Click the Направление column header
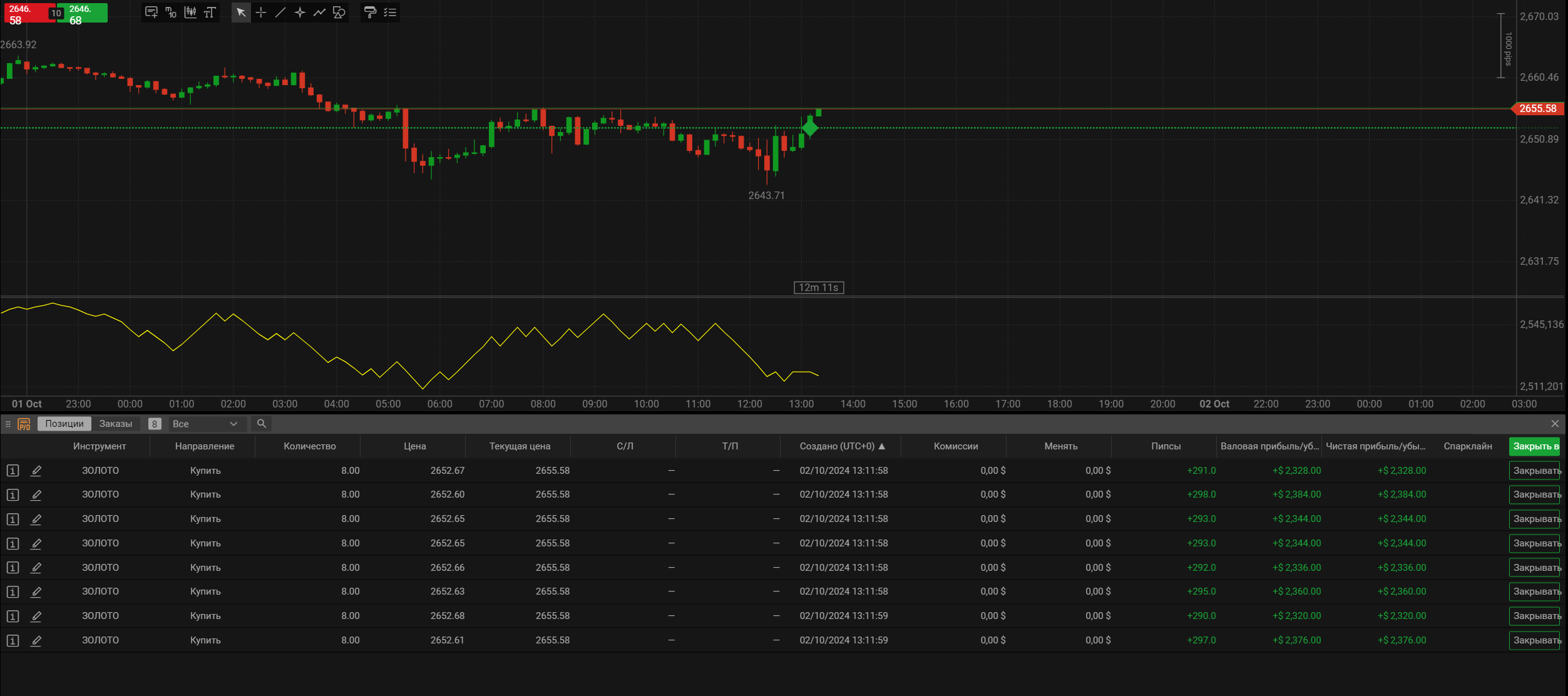This screenshot has width=1568, height=696. point(205,446)
